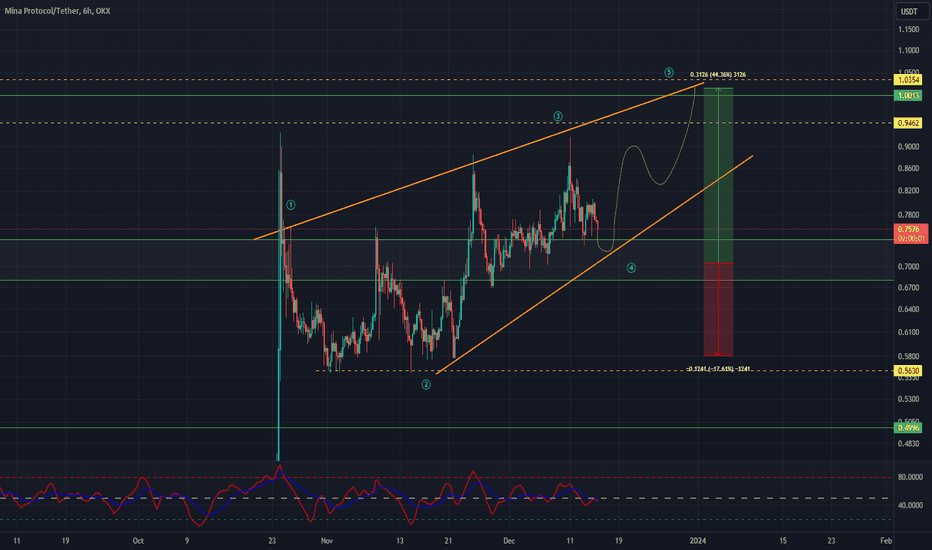Click the 0.5300 price axis tick
932x550 pixels.
click(909, 399)
